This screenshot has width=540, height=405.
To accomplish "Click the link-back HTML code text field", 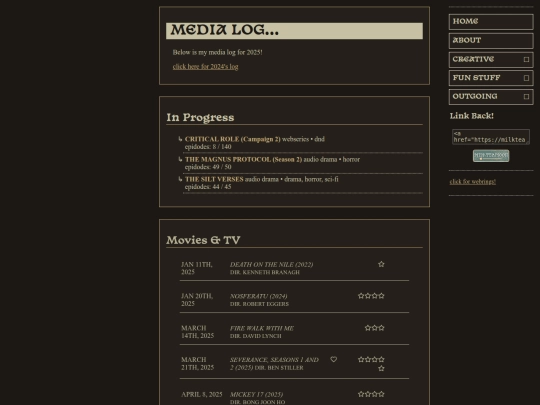I will tap(491, 137).
